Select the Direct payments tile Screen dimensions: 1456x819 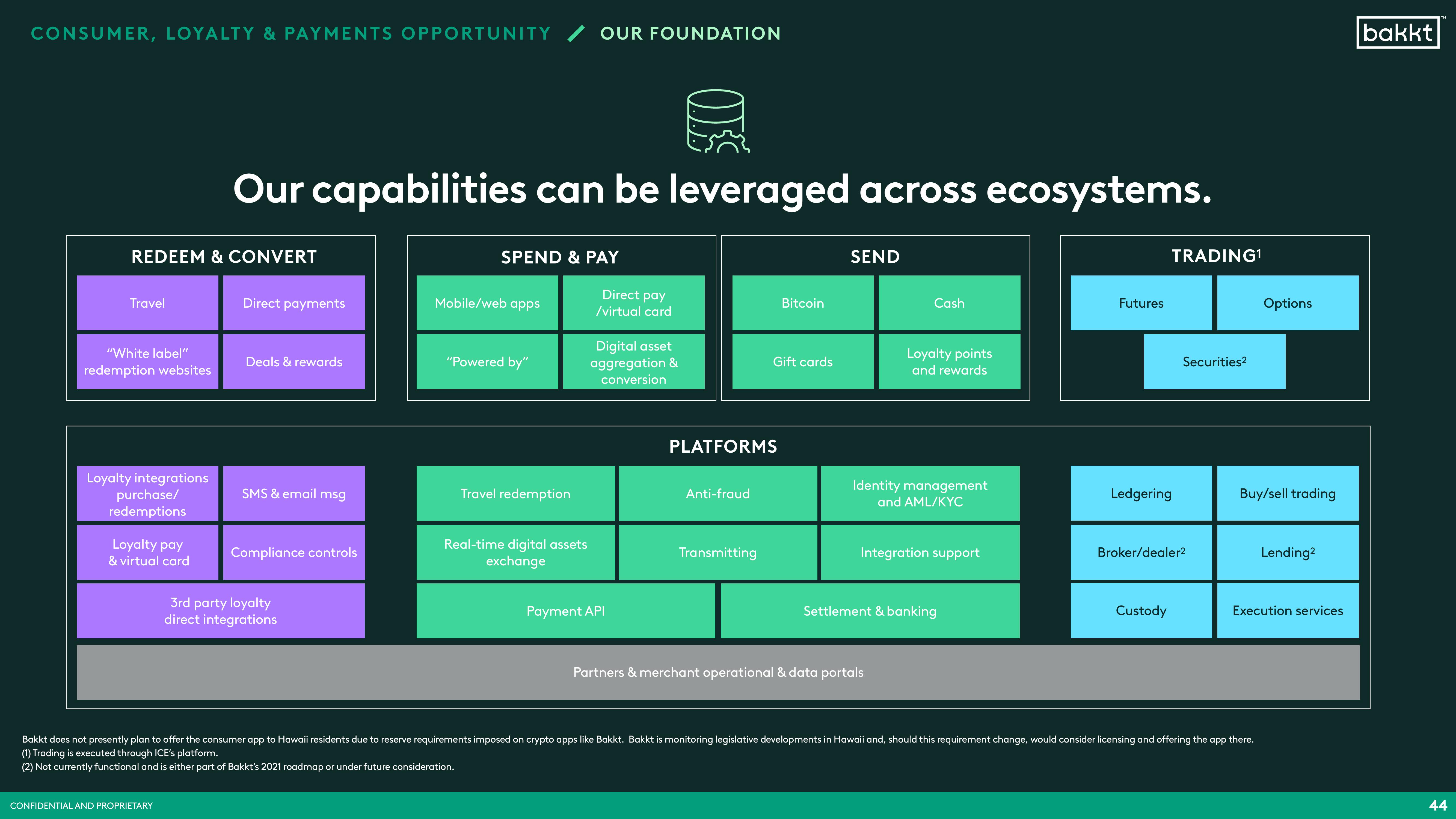294,303
